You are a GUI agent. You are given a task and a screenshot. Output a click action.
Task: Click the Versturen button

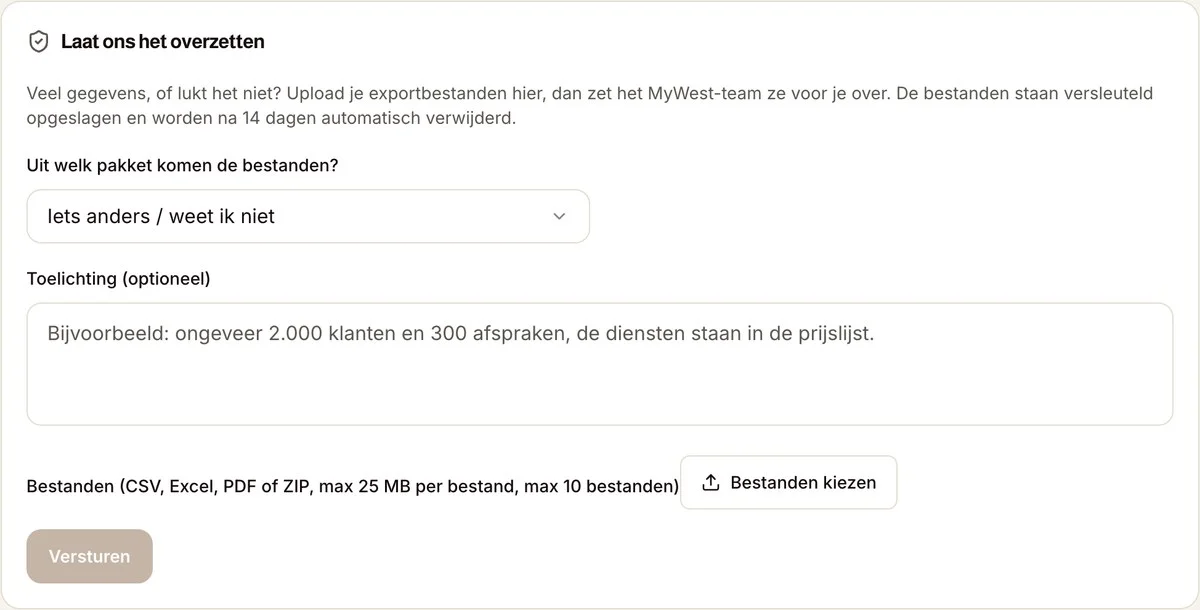point(90,556)
